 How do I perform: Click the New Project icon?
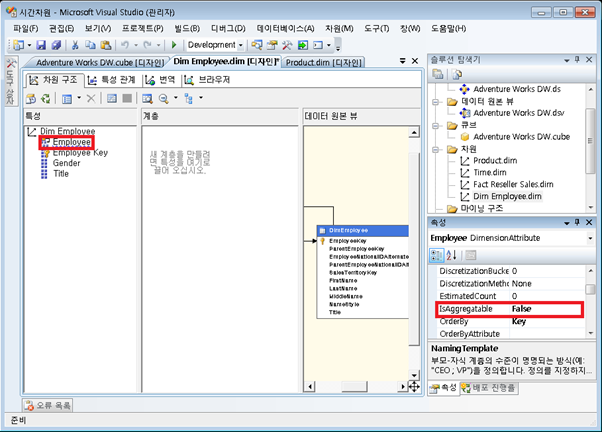tap(18, 45)
